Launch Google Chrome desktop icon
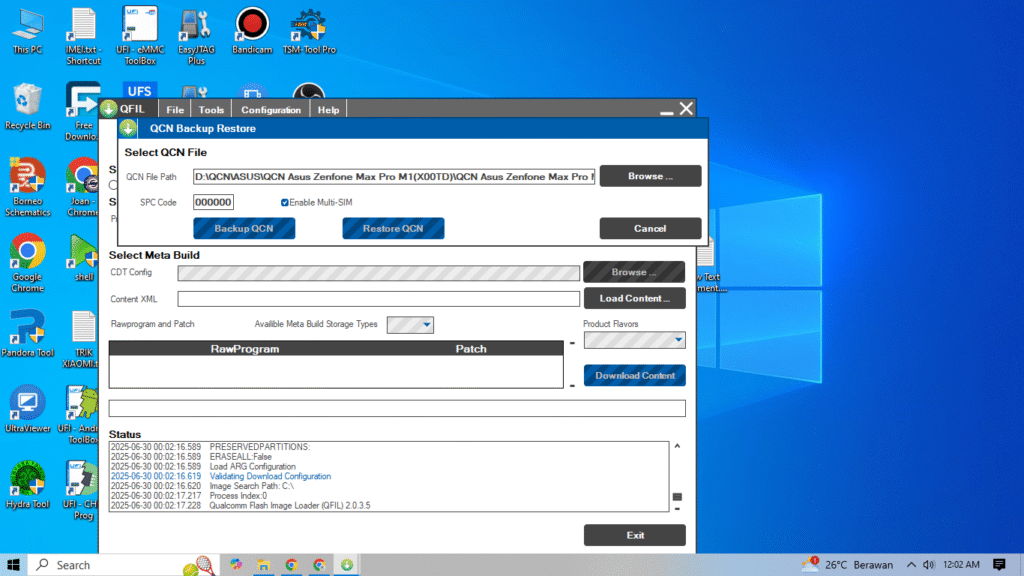Image resolution: width=1024 pixels, height=576 pixels. point(27,263)
